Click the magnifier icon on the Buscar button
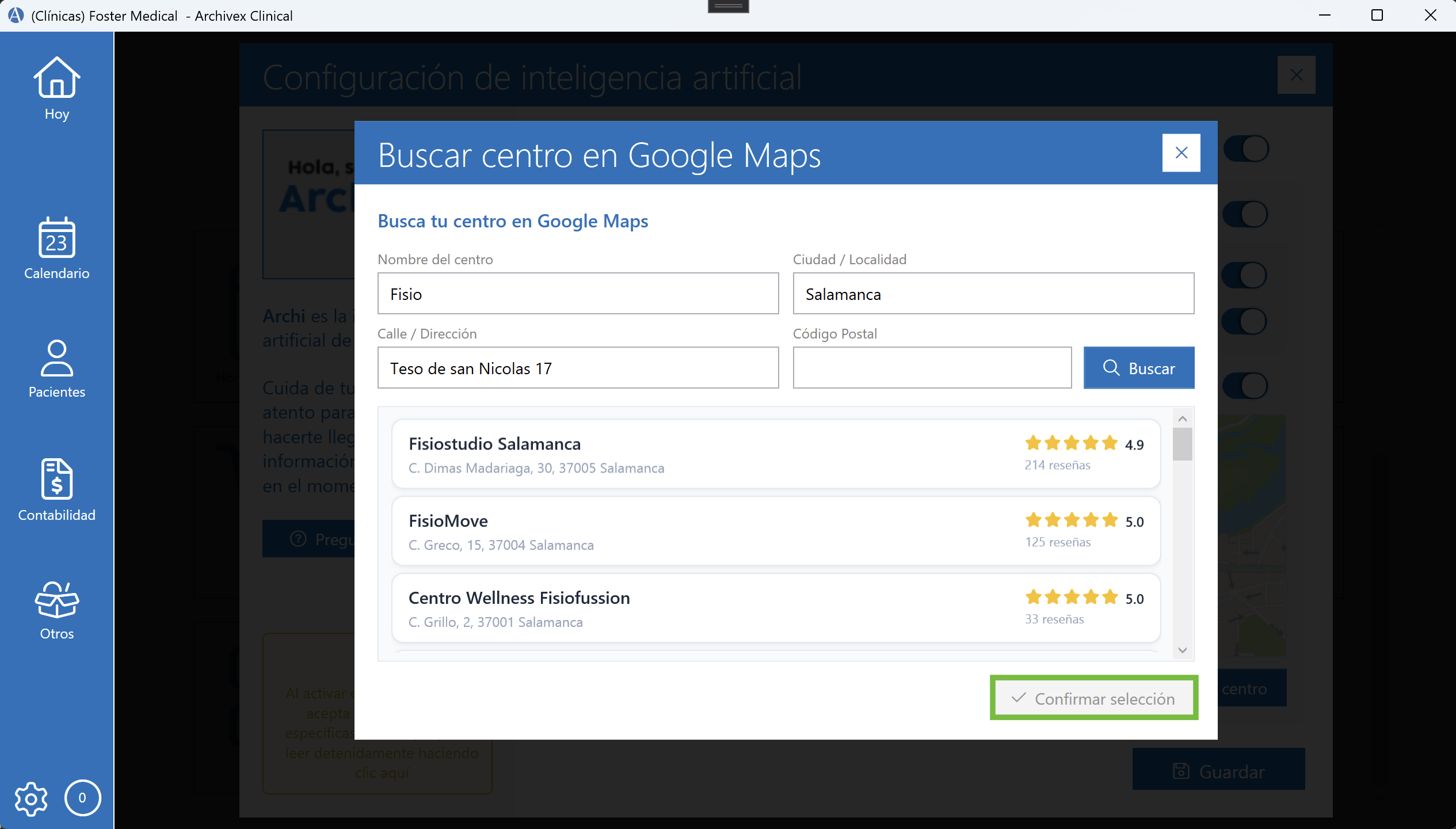This screenshot has width=1456, height=829. point(1111,368)
